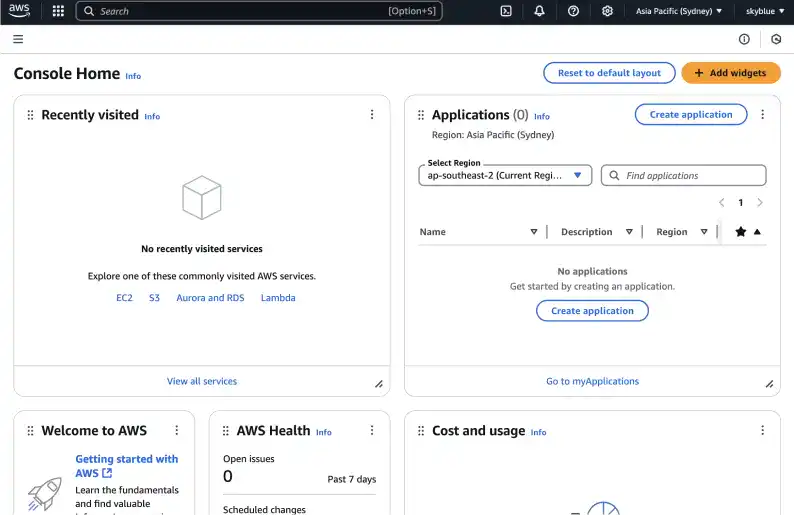Sort by the favorites star column

pos(740,231)
